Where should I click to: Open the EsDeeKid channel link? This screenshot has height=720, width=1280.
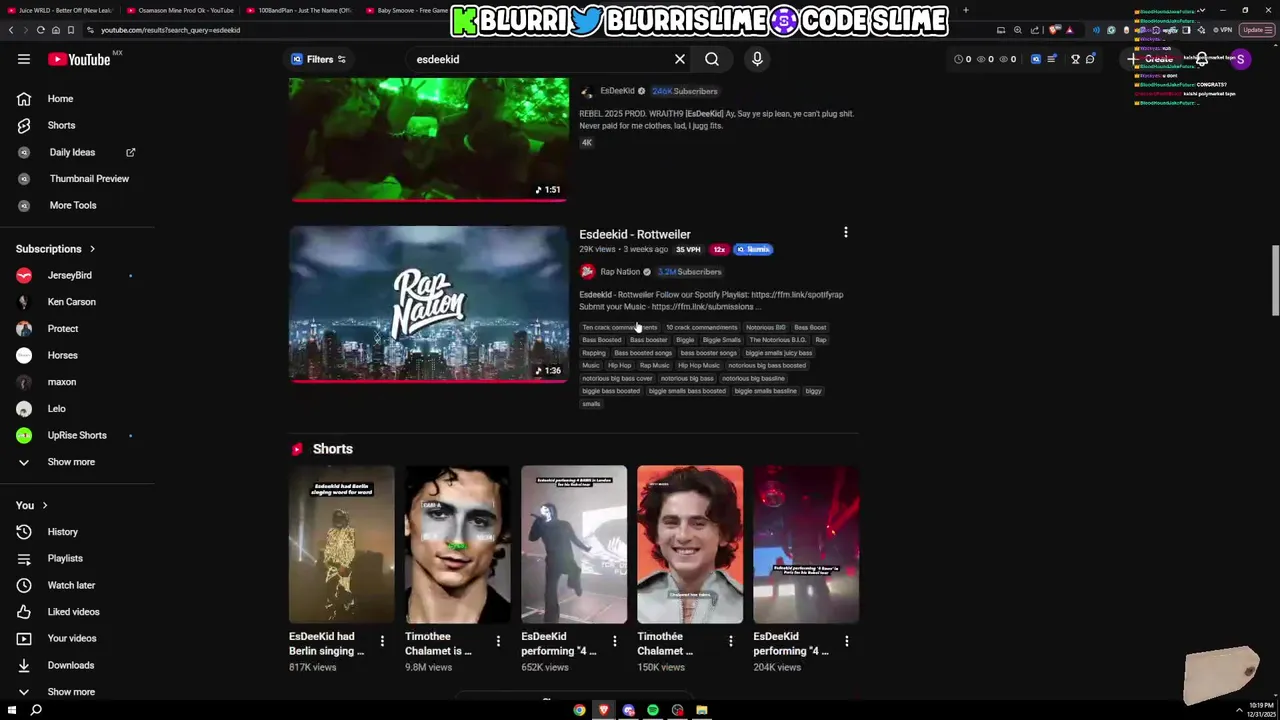[x=617, y=91]
